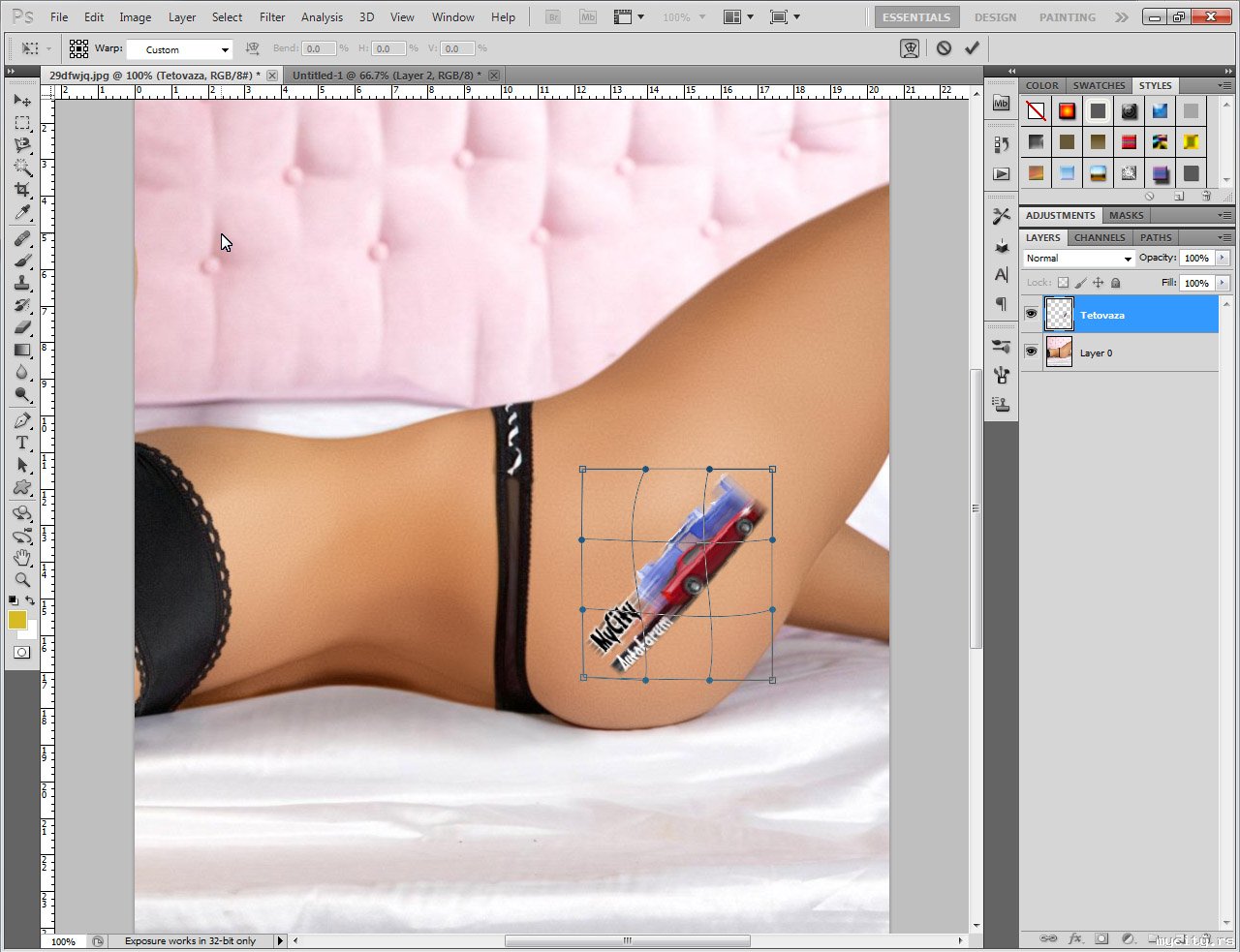
Task: Expand the layer Opacity slider arrow
Action: (1223, 259)
